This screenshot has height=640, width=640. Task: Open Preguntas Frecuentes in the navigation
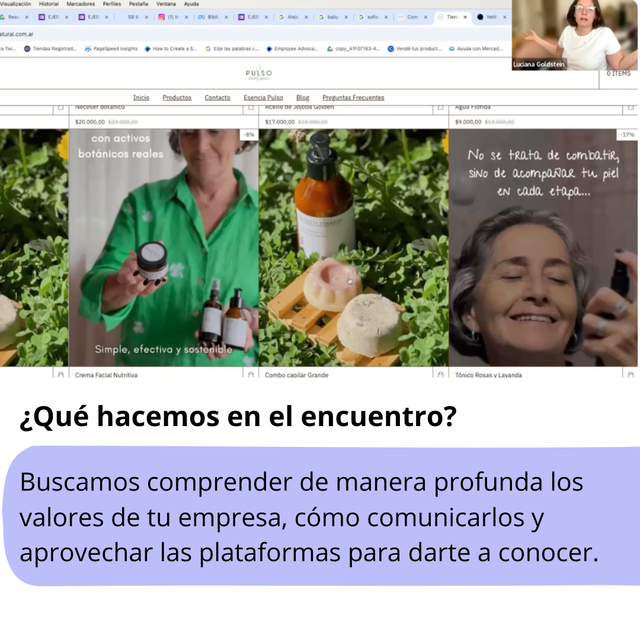353,98
